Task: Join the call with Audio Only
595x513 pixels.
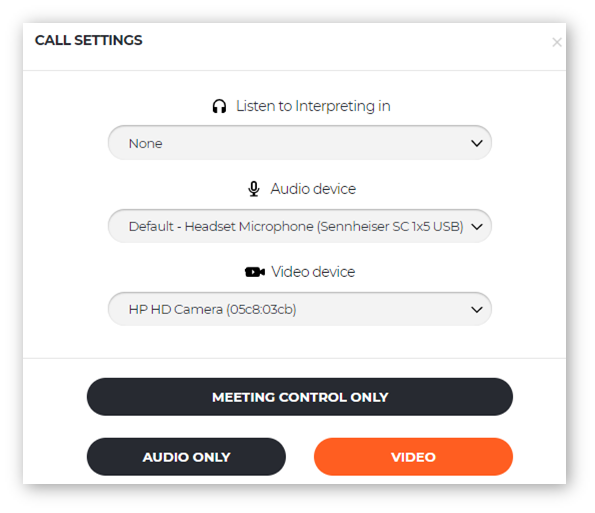Action: pos(186,457)
